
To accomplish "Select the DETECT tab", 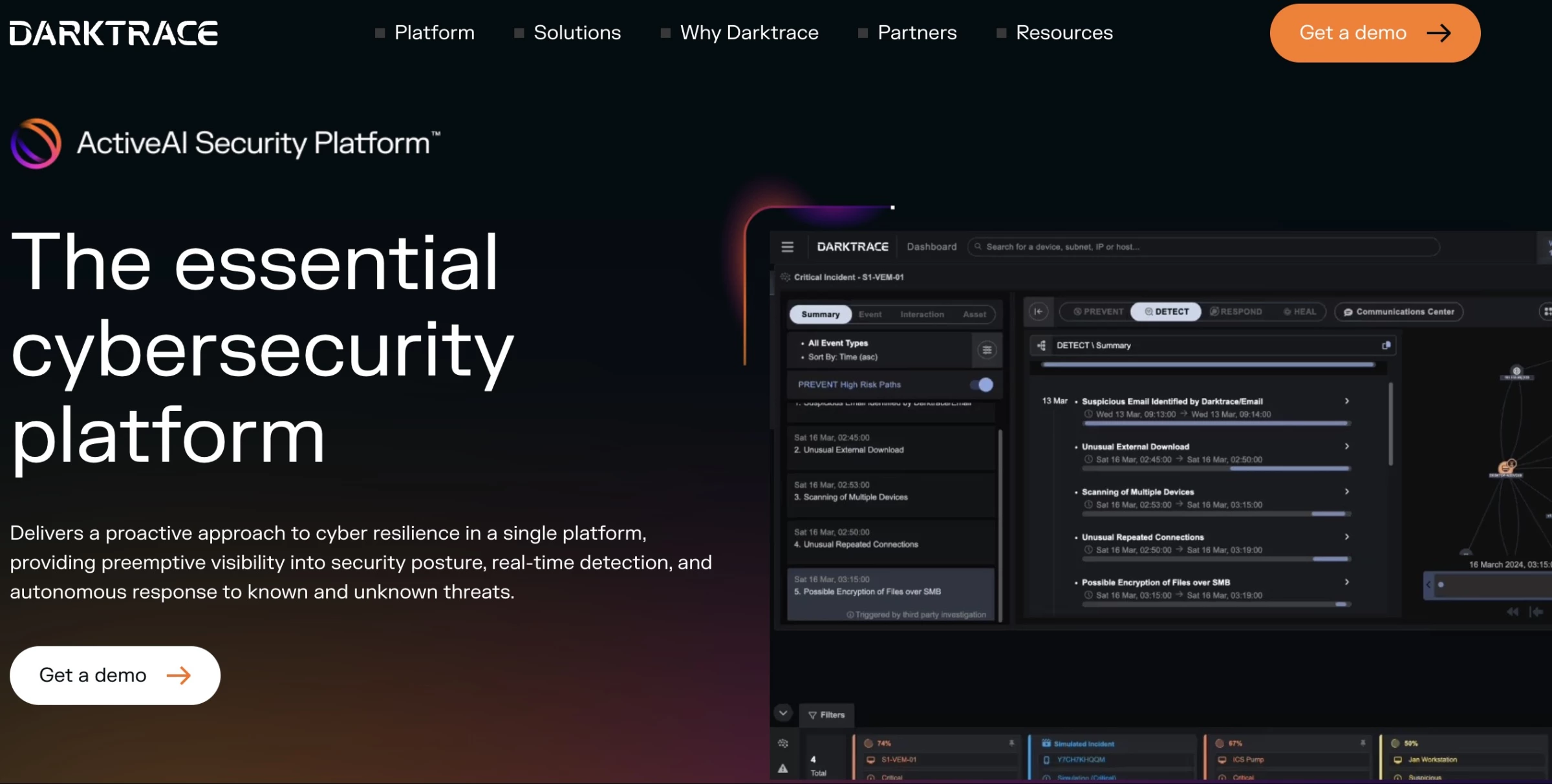I will pyautogui.click(x=1166, y=312).
